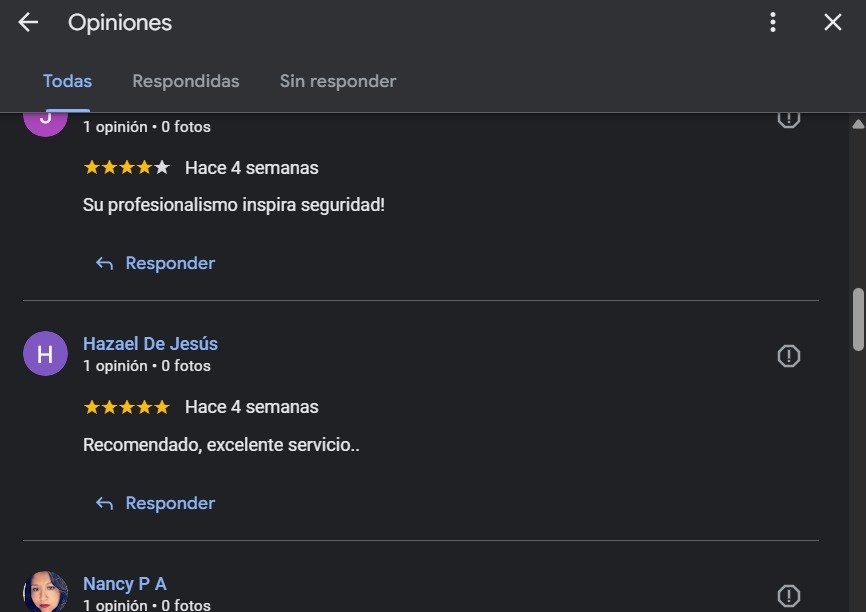Image resolution: width=866 pixels, height=612 pixels.
Task: Click the four-star rating on top review
Action: tap(126, 167)
